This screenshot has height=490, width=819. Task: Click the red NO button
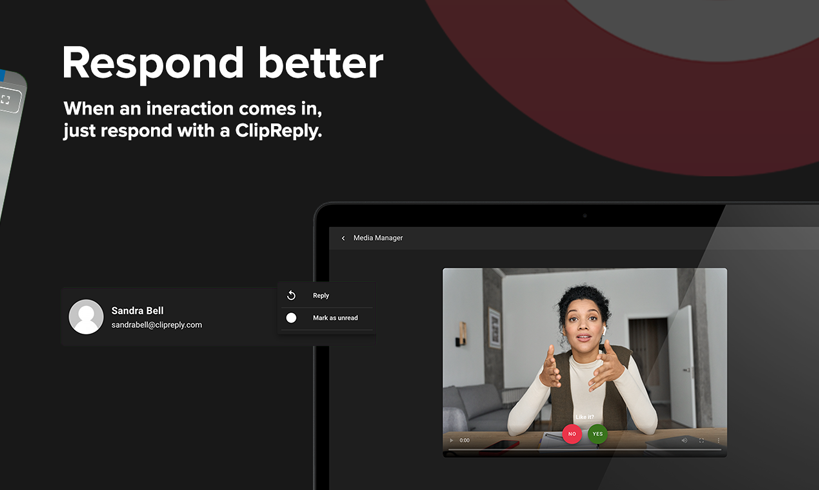[572, 434]
